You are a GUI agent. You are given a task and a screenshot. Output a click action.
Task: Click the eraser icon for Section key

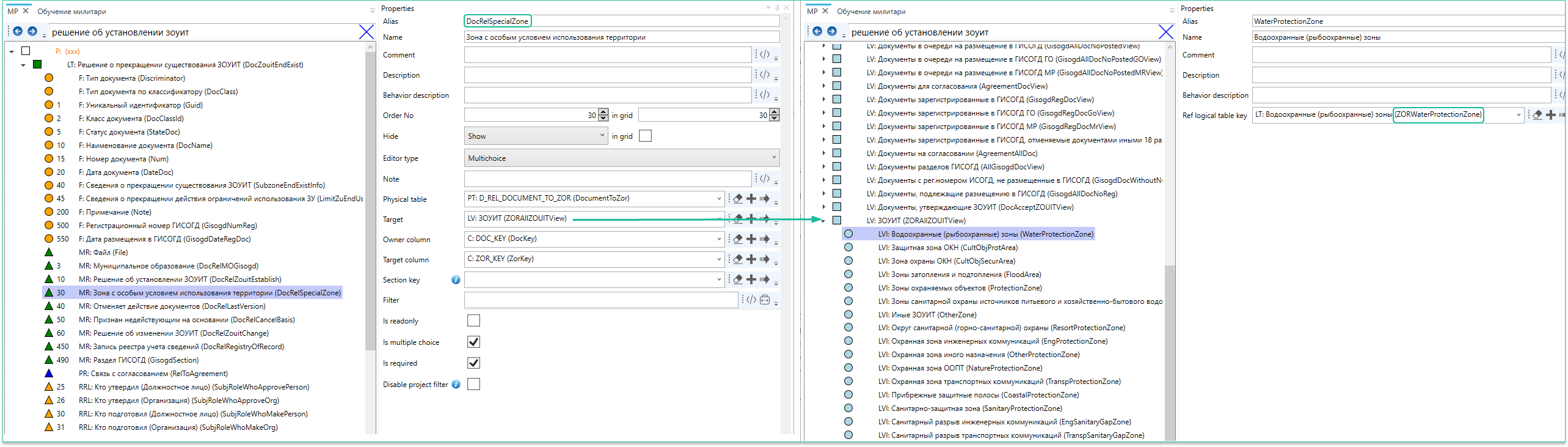click(738, 279)
